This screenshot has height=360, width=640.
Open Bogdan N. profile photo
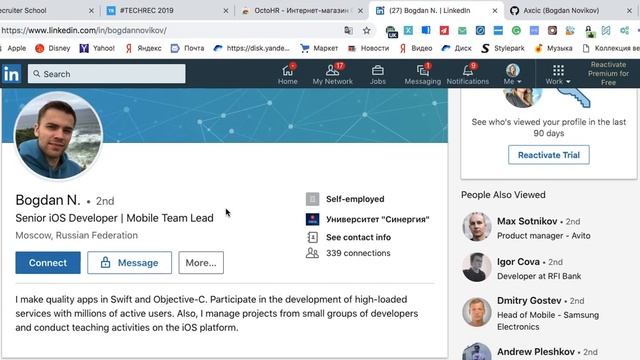tap(58, 136)
